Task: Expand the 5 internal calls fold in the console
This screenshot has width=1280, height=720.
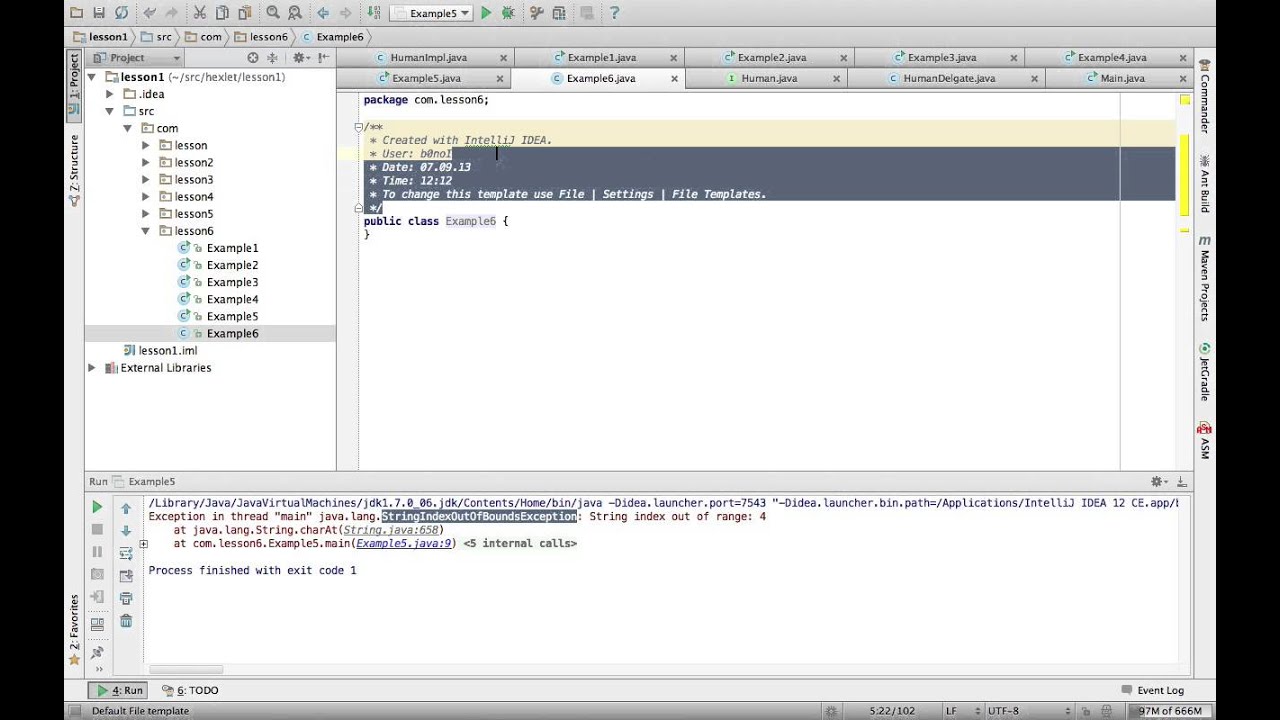Action: tap(144, 544)
